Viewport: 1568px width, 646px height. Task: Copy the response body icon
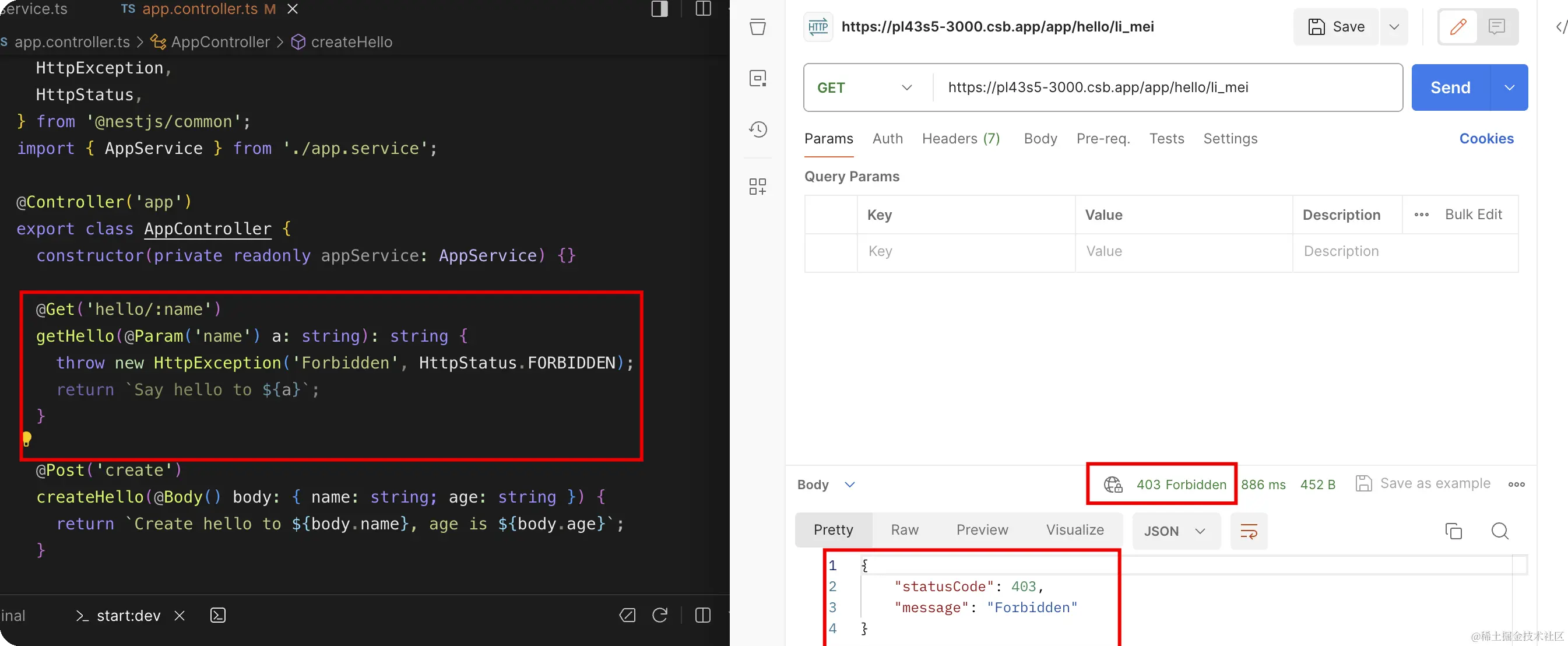pos(1453,531)
